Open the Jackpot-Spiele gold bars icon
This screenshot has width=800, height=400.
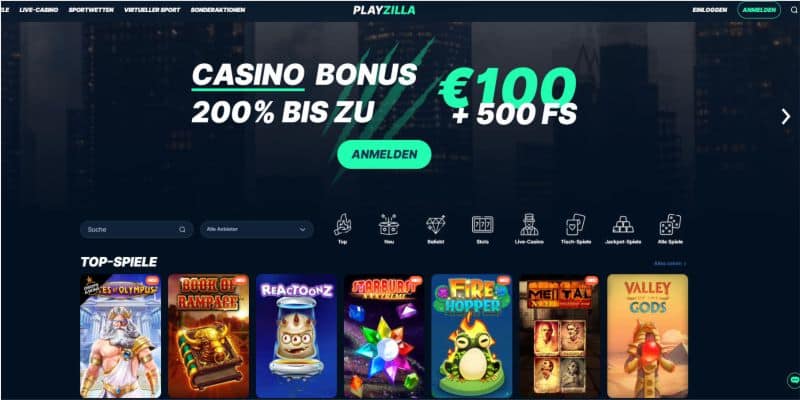point(622,224)
